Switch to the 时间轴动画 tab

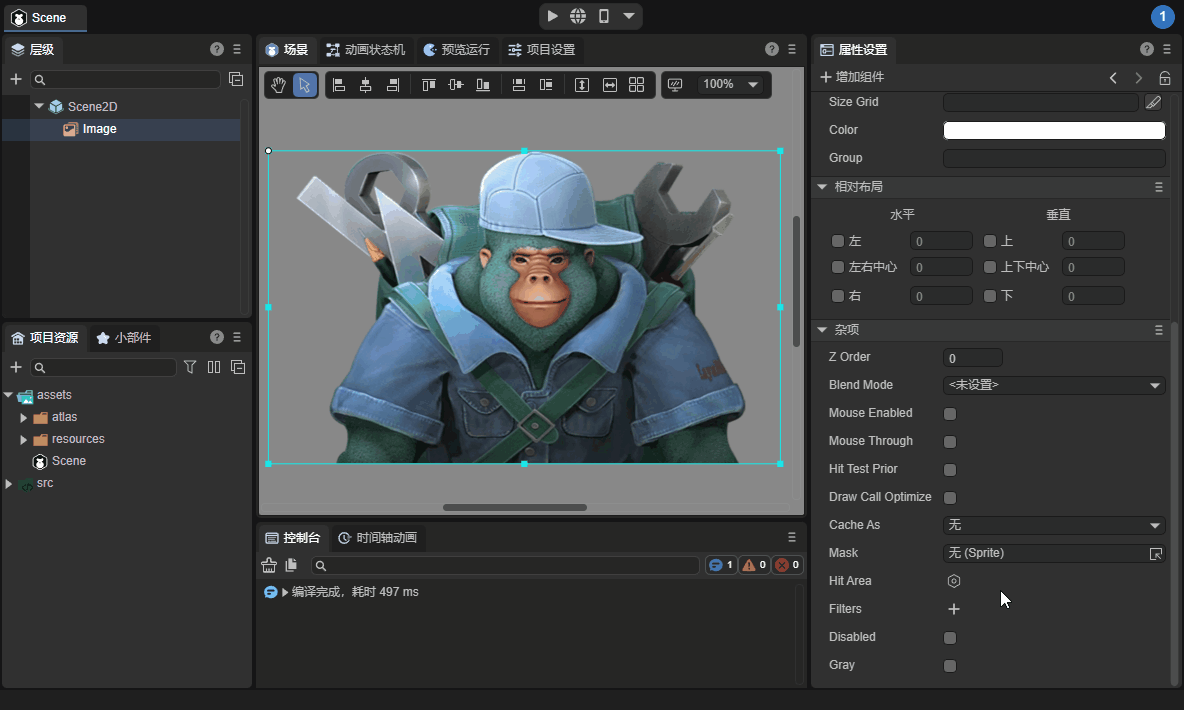point(378,538)
